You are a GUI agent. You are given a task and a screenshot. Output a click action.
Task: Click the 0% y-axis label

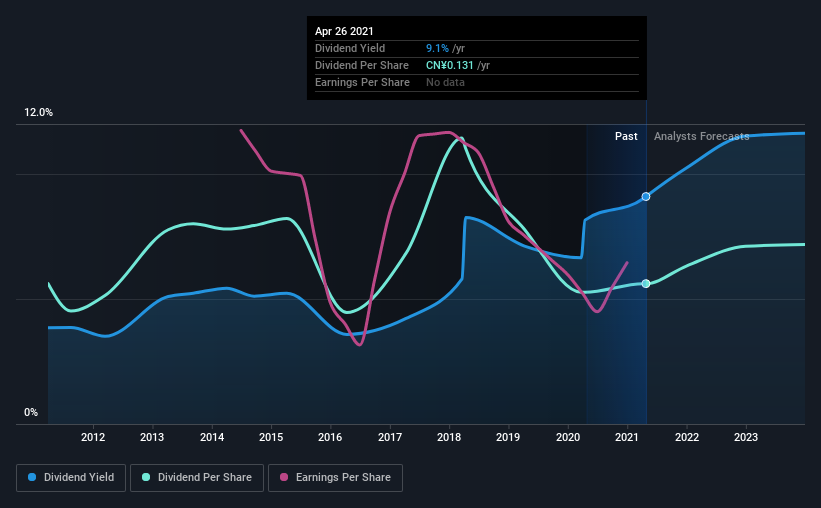(x=31, y=413)
